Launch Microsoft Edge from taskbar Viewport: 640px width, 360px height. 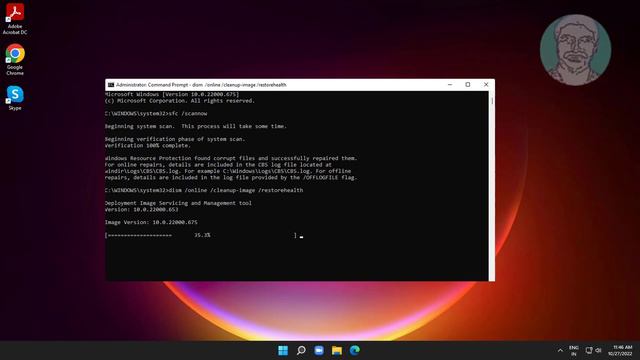355,350
